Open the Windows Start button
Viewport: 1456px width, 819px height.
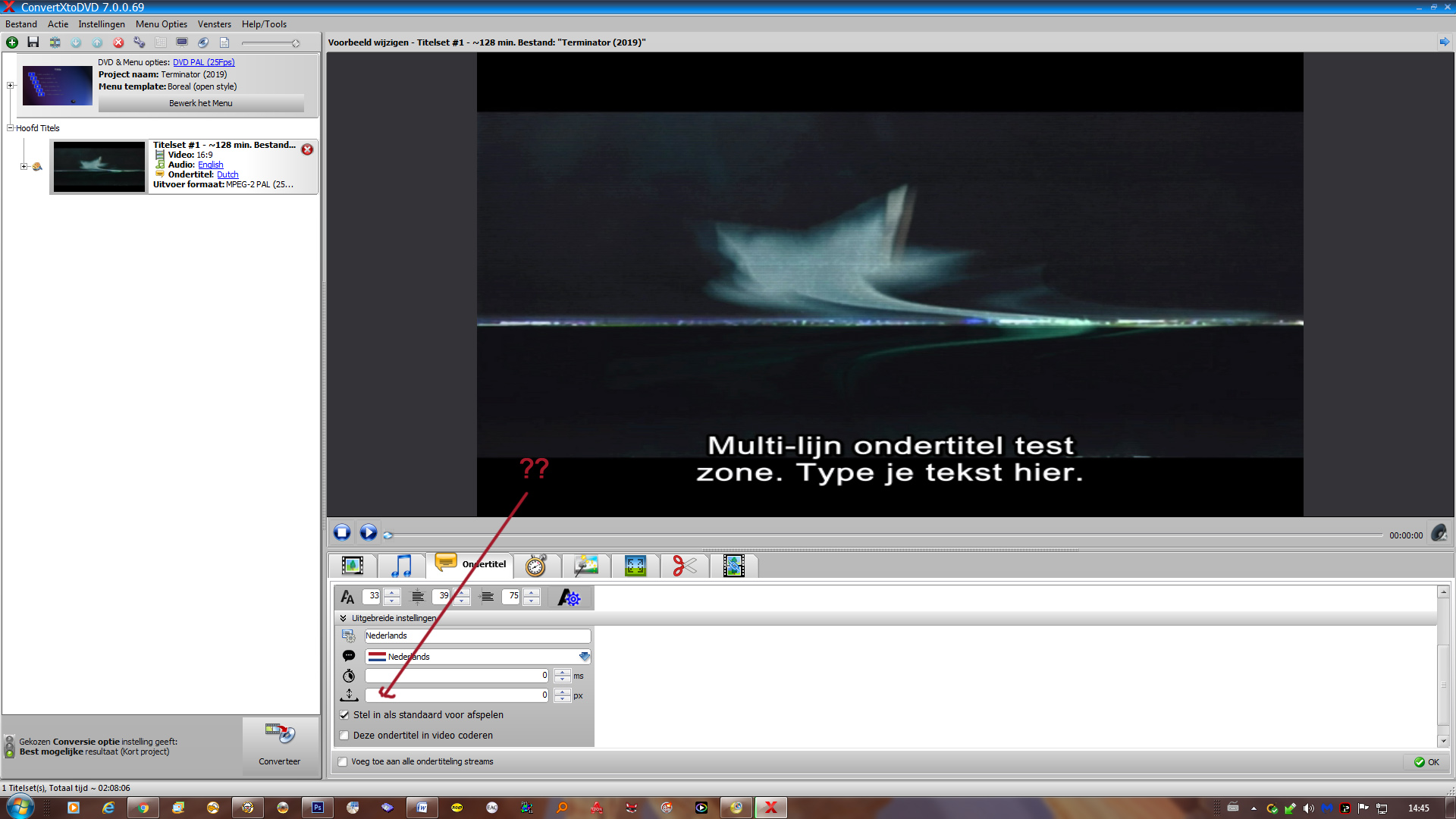20,807
